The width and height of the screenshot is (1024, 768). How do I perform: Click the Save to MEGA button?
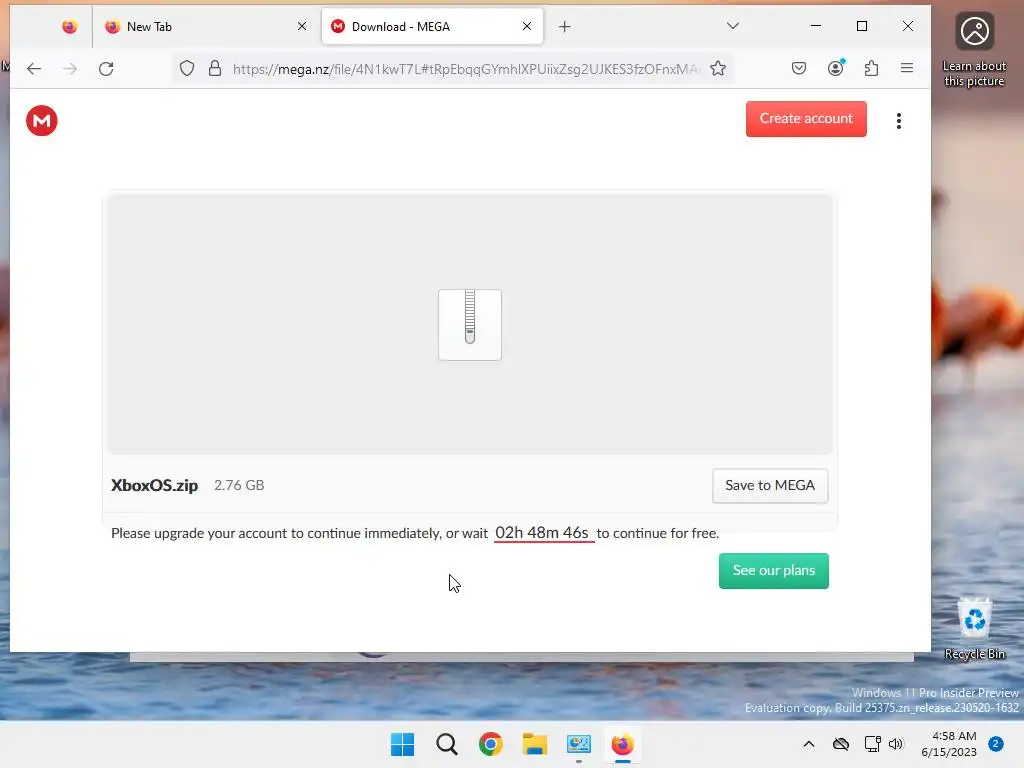point(770,485)
